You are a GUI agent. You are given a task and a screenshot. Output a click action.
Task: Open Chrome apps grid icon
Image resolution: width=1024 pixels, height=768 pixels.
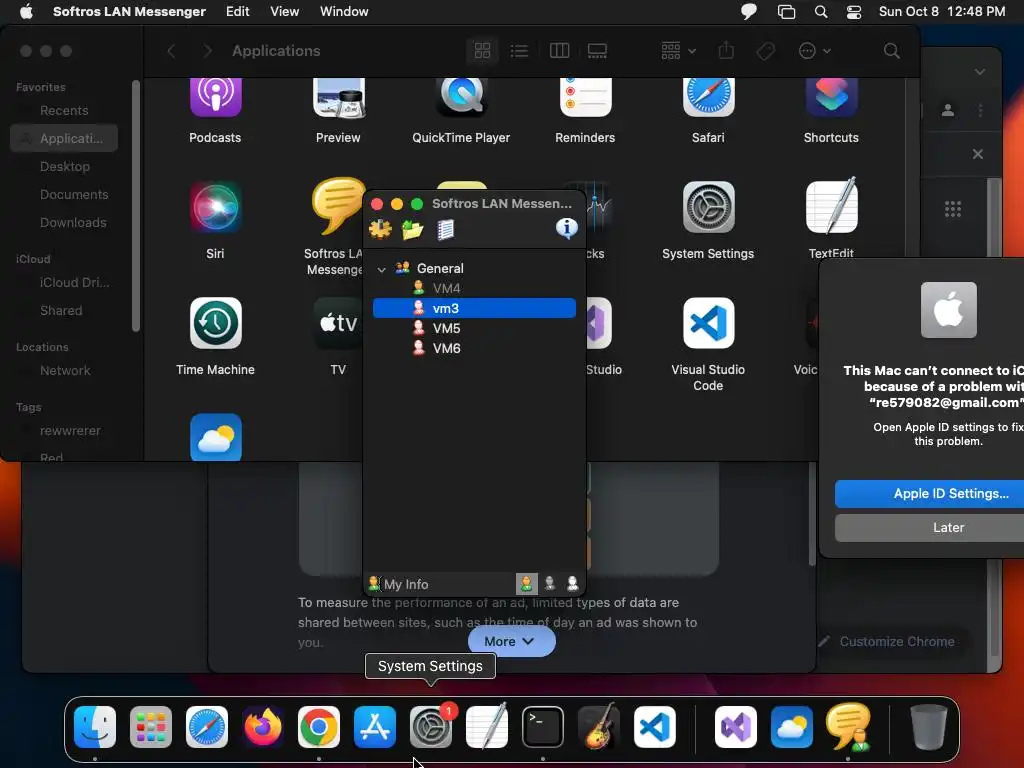pyautogui.click(x=952, y=209)
